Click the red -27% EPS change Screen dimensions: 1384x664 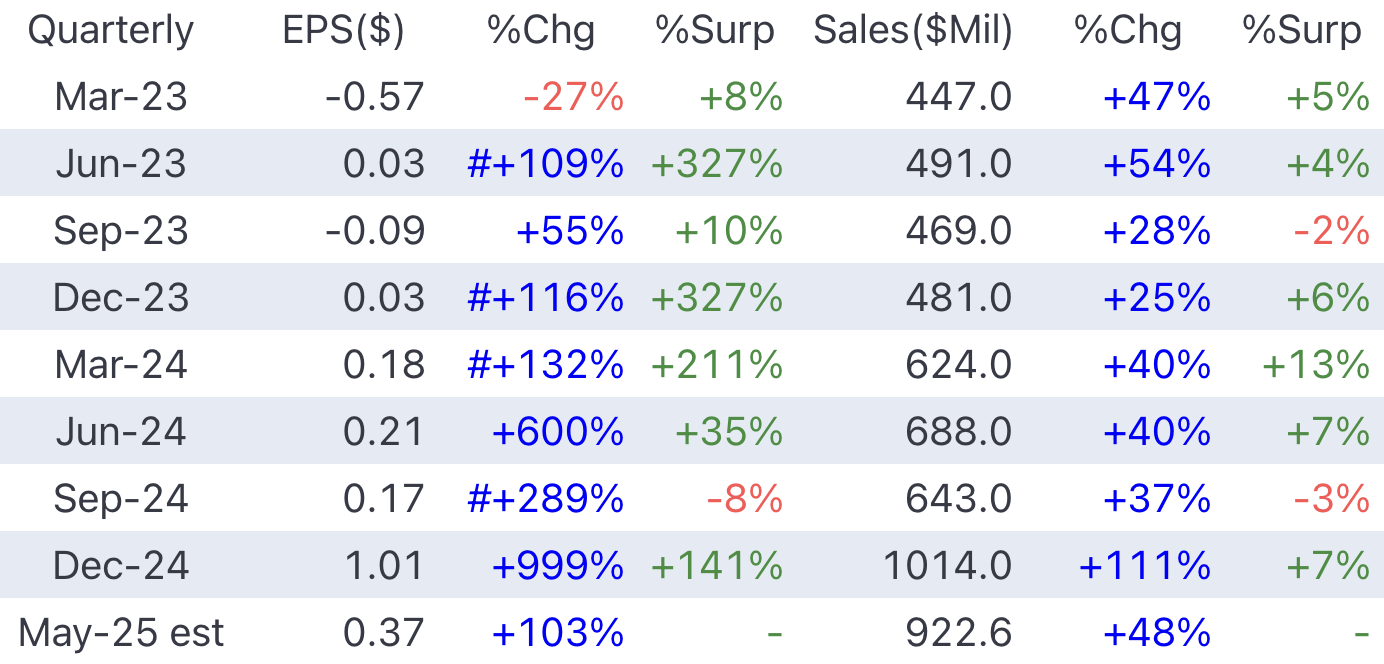click(x=574, y=97)
